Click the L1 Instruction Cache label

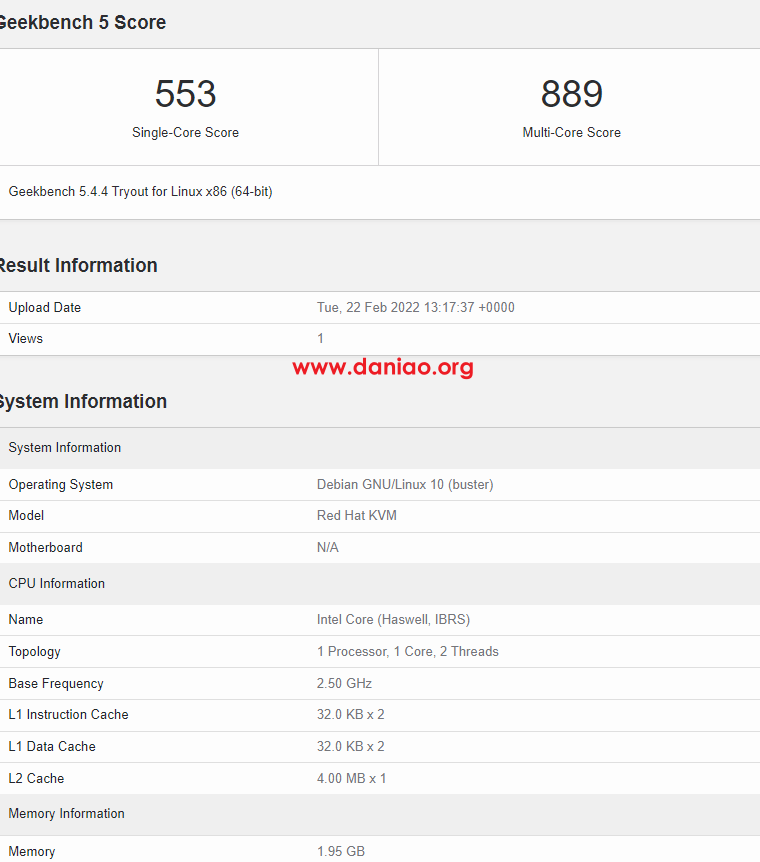coord(68,715)
